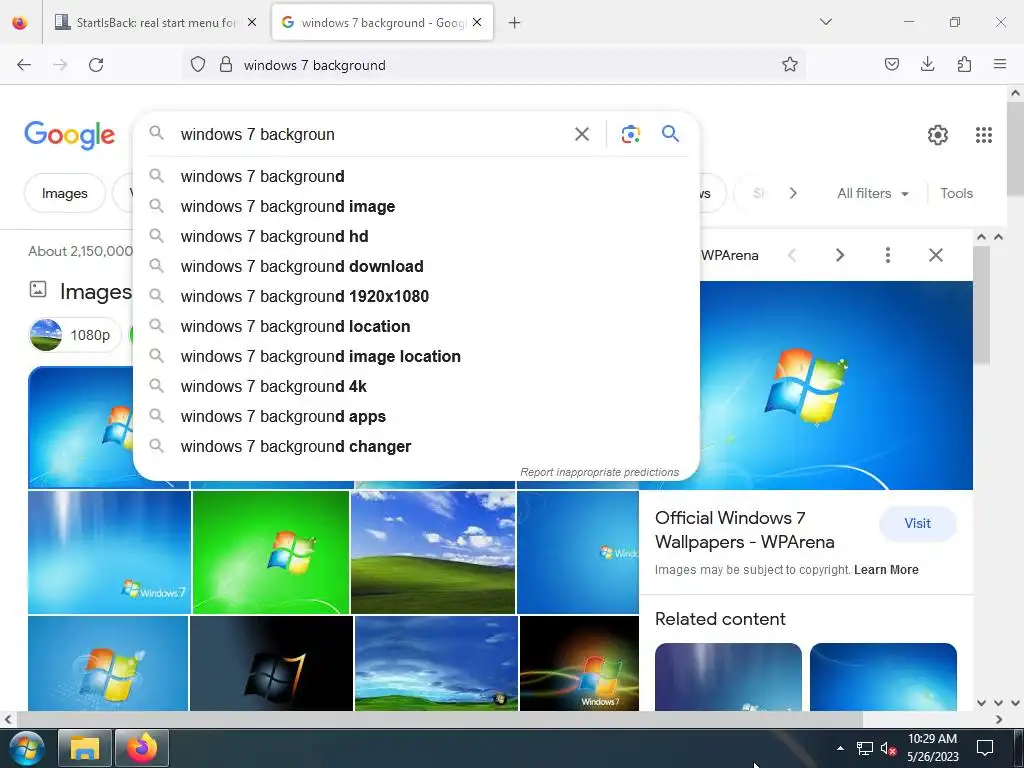1024x768 pixels.
Task: Click the horizontal page scrollbar
Action: click(439, 719)
